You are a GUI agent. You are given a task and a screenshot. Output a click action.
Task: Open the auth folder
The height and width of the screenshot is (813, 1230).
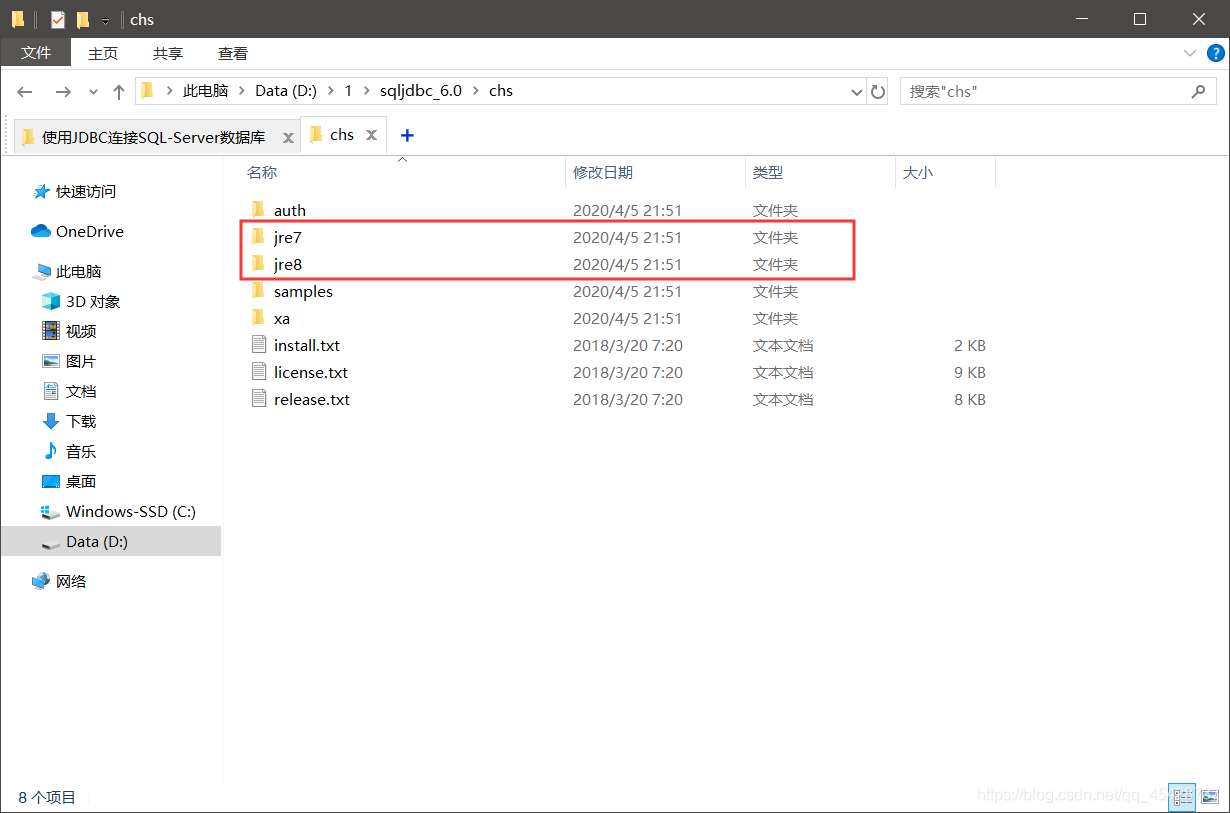289,210
